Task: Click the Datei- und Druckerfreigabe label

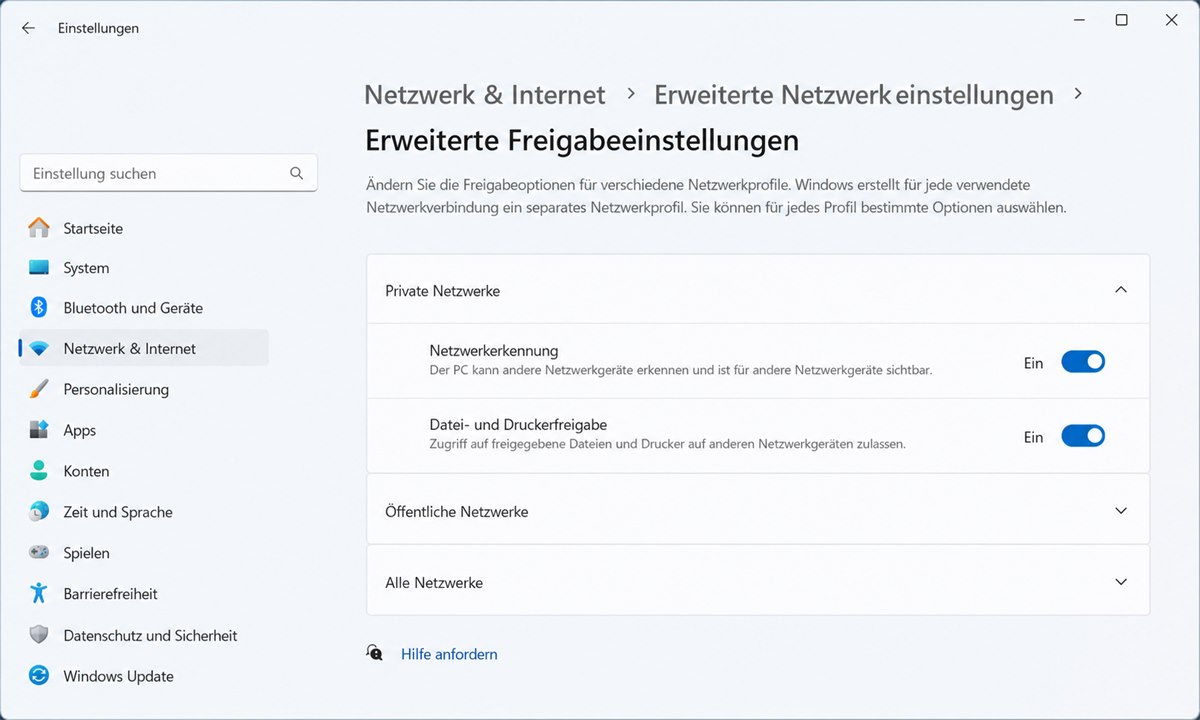Action: tap(518, 425)
